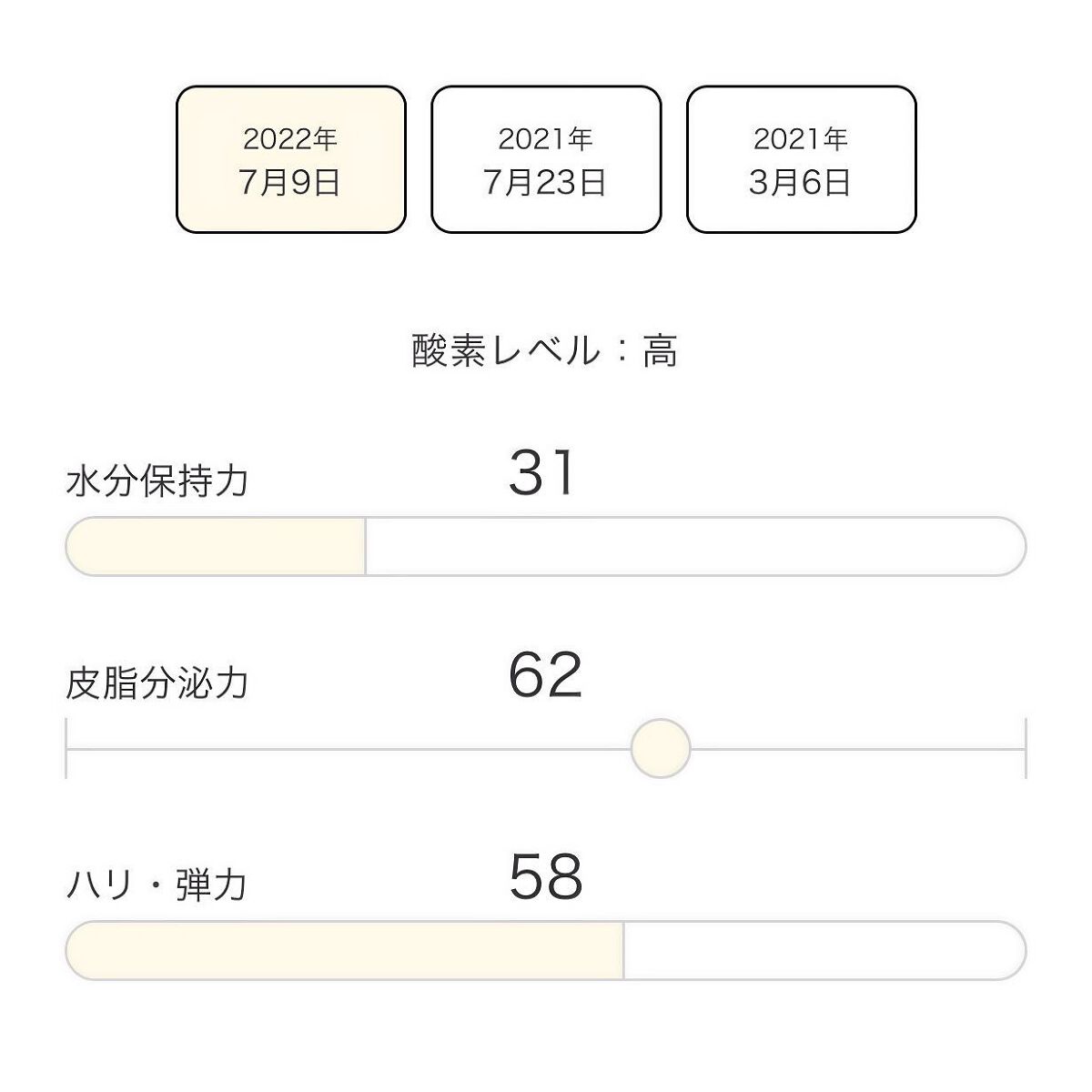Switch to the 2021年7月23日 date tab

545,160
